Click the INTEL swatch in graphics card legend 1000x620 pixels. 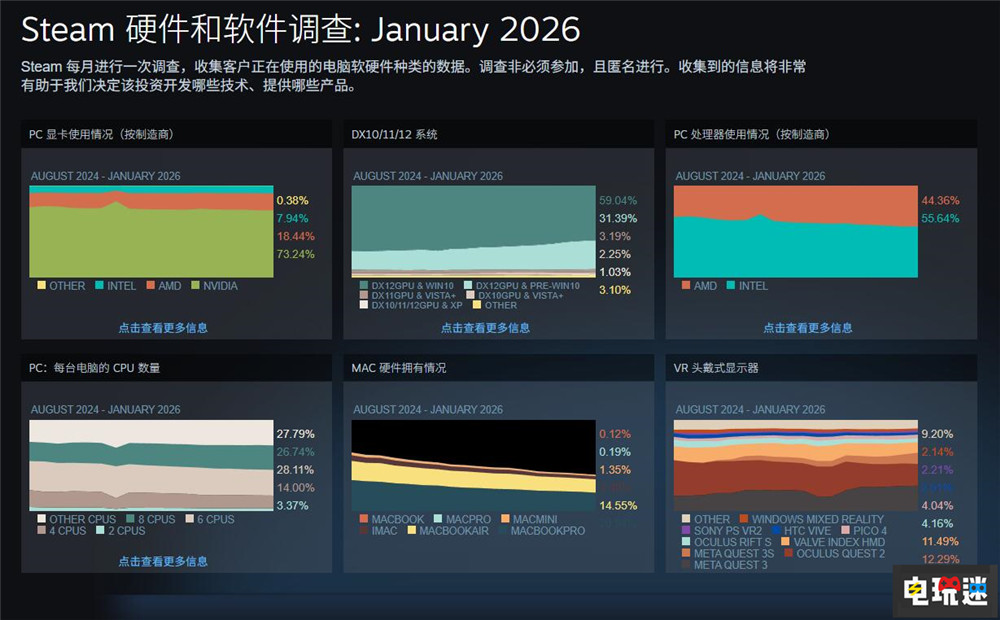(x=99, y=285)
